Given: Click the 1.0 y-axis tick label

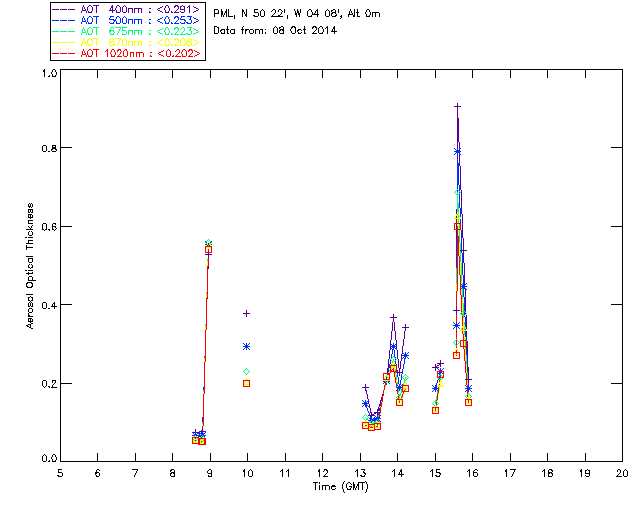Looking at the screenshot, I should (x=49, y=73).
